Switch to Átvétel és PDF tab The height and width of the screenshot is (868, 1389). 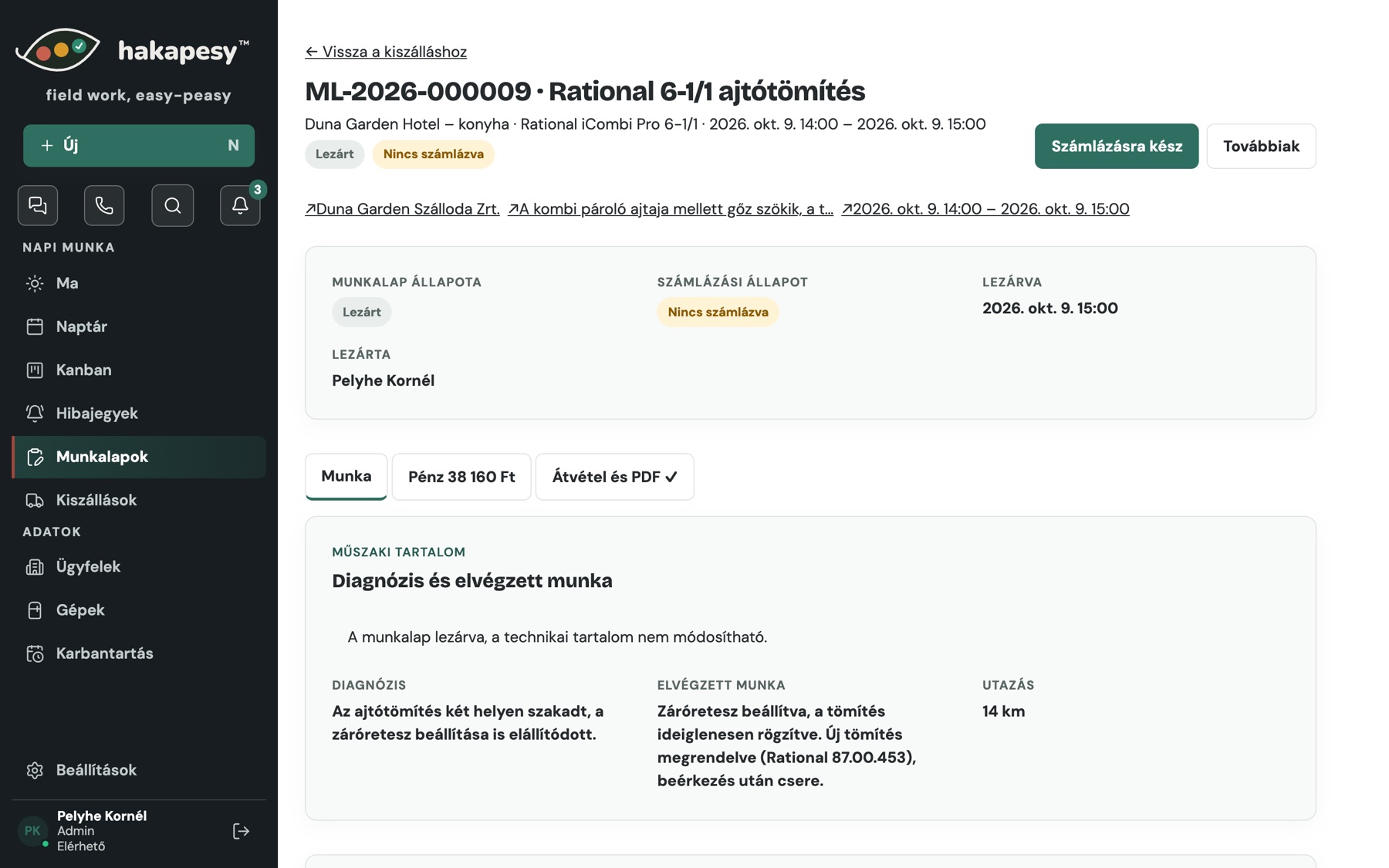[615, 477]
